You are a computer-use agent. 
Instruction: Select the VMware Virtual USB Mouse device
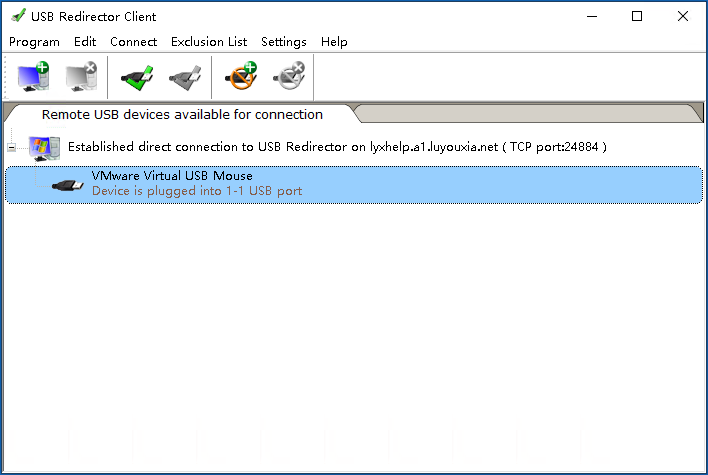pos(354,185)
